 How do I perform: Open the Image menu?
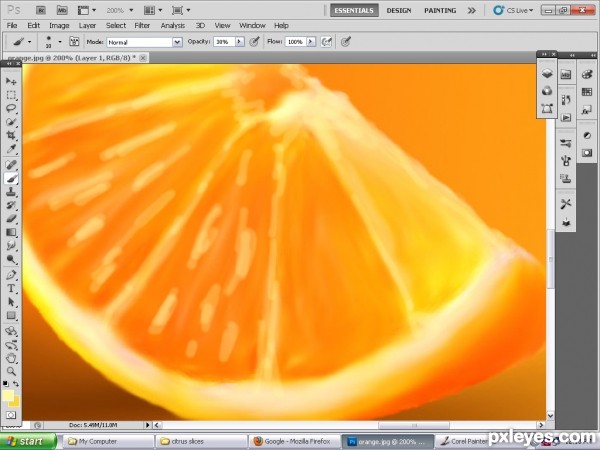(59, 25)
